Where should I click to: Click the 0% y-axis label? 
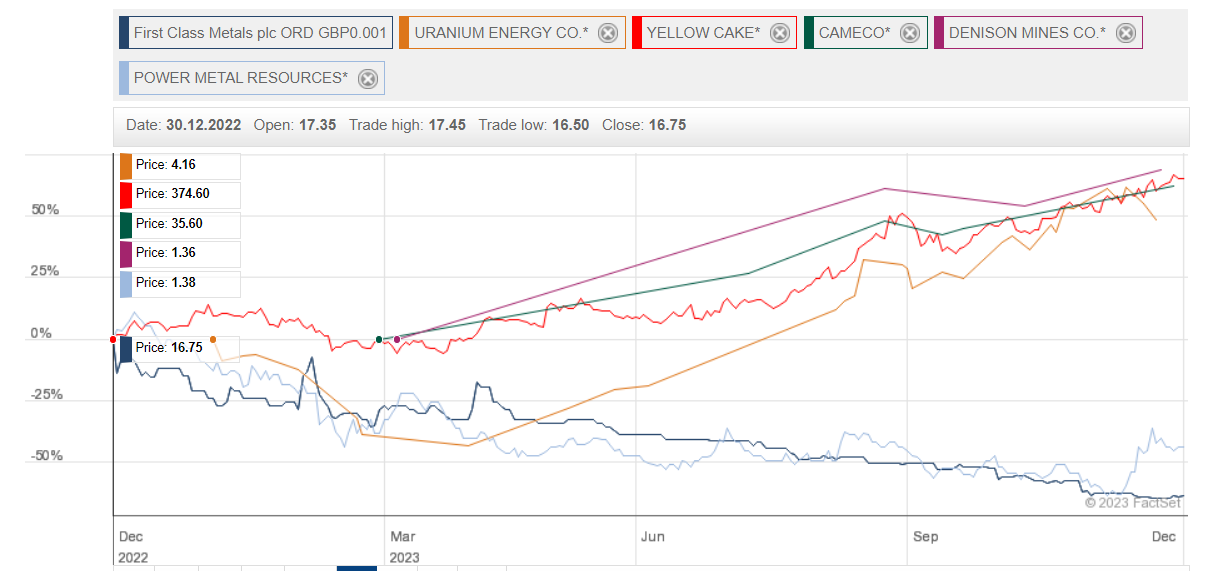pos(40,334)
